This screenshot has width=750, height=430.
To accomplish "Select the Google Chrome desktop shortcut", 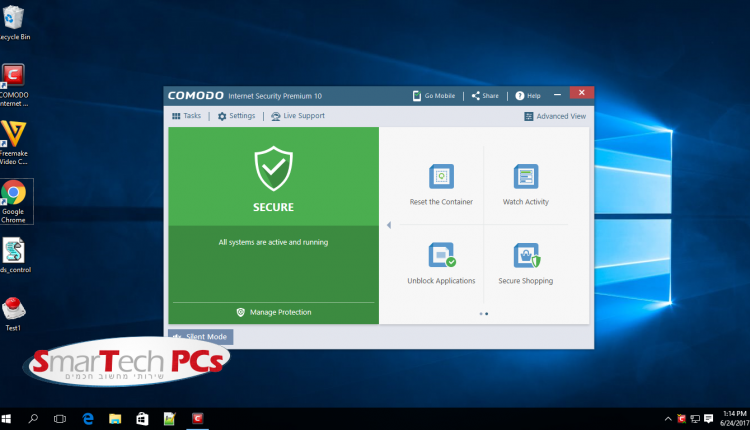I will point(14,201).
